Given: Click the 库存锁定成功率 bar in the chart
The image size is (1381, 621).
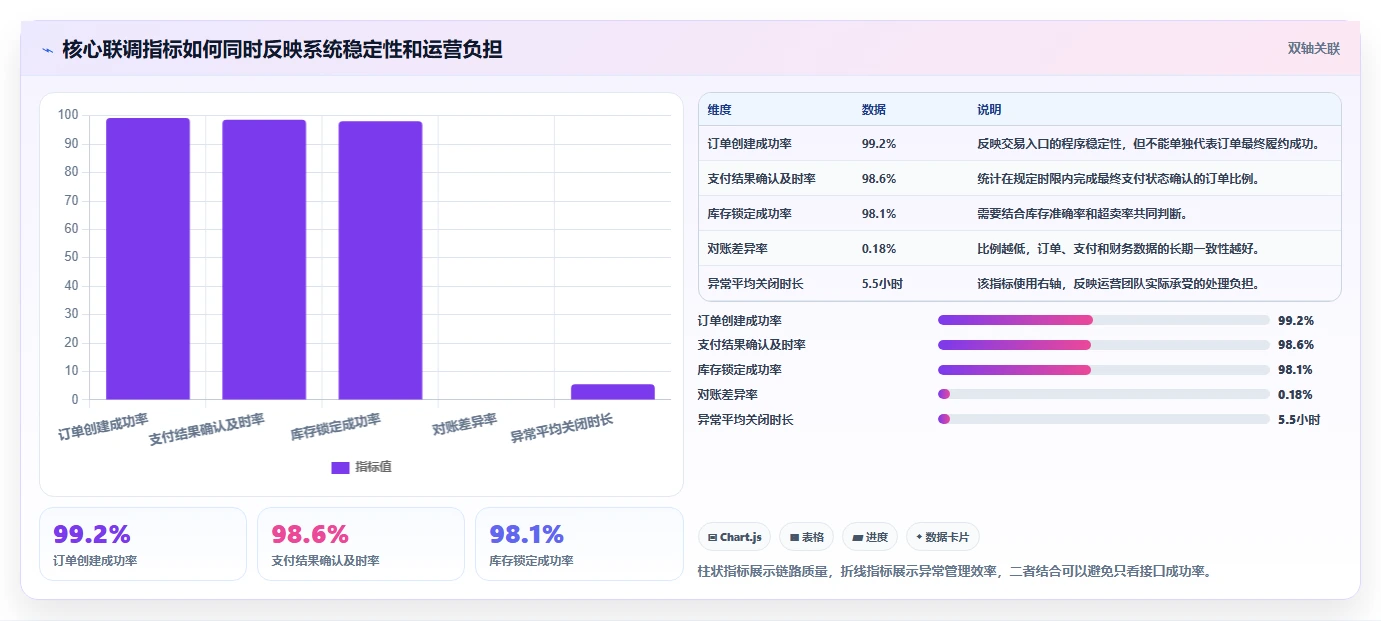Looking at the screenshot, I should [x=380, y=261].
